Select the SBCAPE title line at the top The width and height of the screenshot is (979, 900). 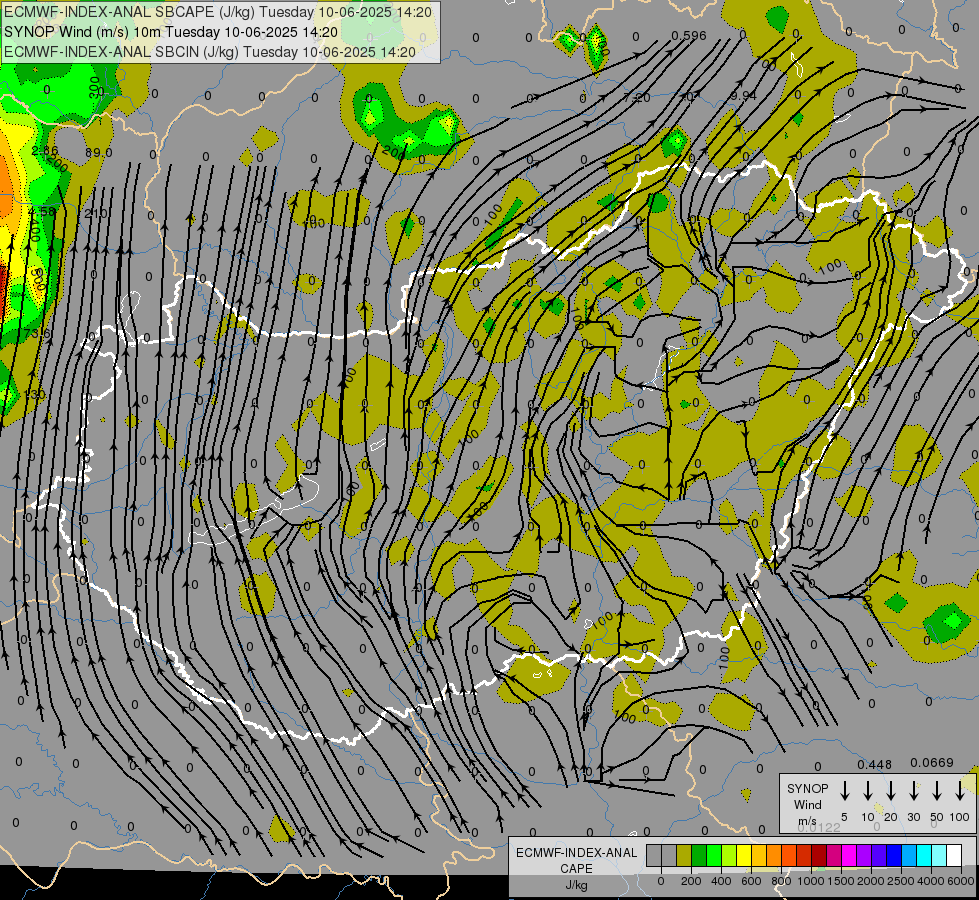218,12
